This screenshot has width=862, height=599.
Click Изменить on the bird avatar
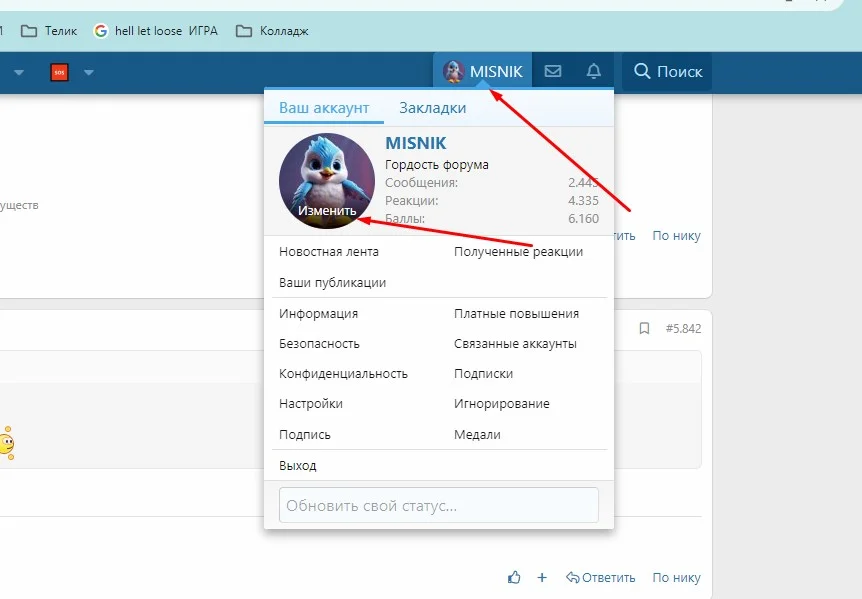[327, 210]
